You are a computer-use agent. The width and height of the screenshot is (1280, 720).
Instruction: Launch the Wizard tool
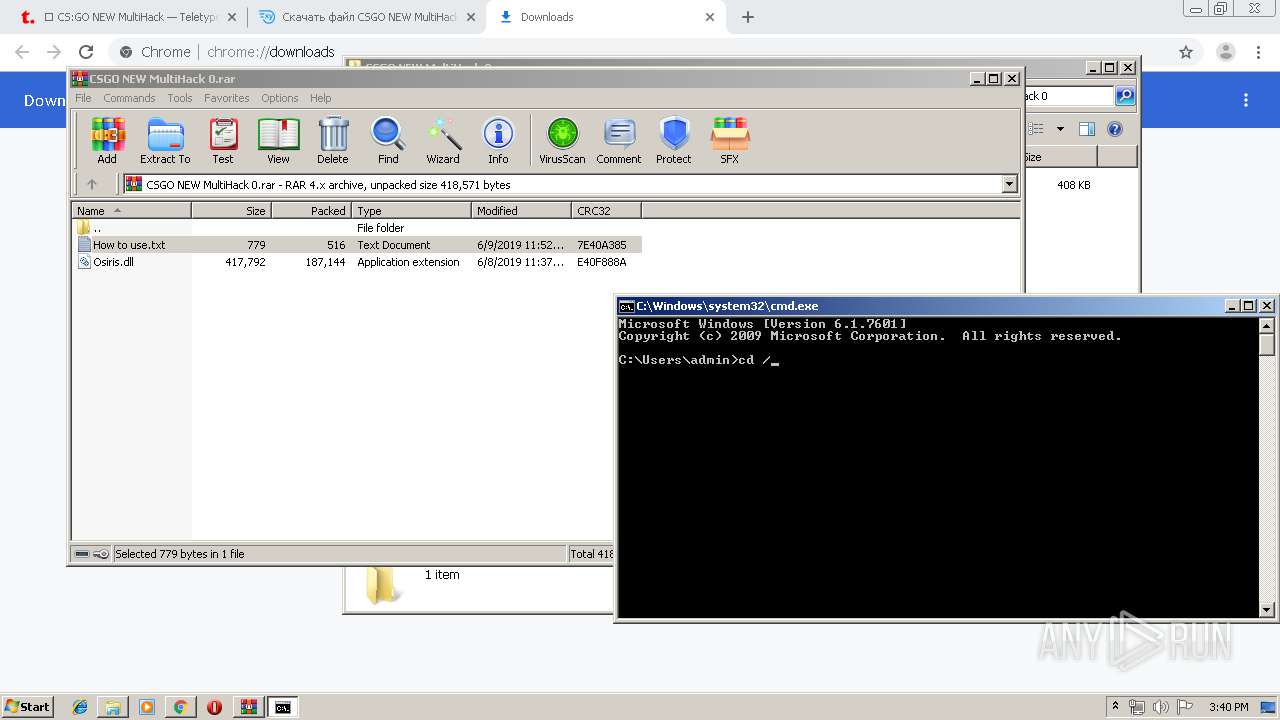tap(443, 140)
